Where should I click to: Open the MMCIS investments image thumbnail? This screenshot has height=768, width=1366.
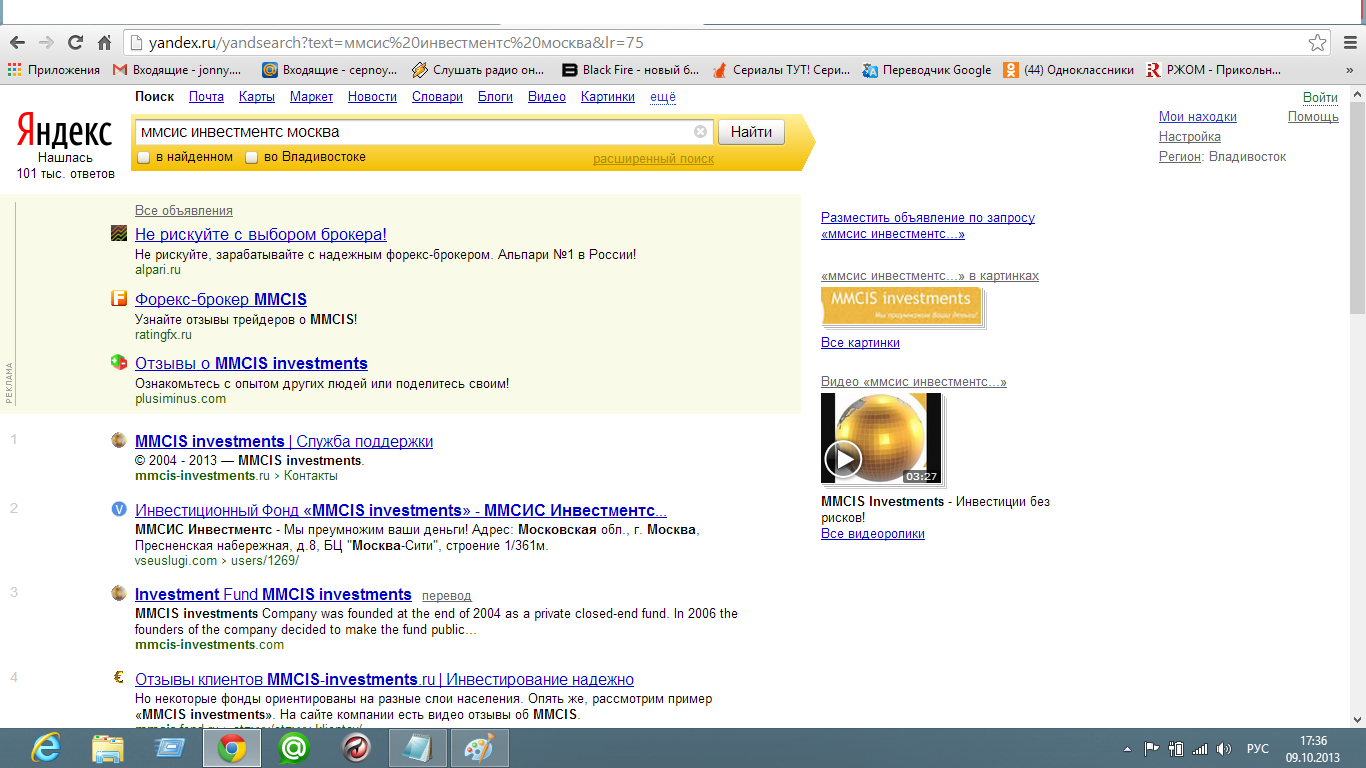pyautogui.click(x=901, y=306)
